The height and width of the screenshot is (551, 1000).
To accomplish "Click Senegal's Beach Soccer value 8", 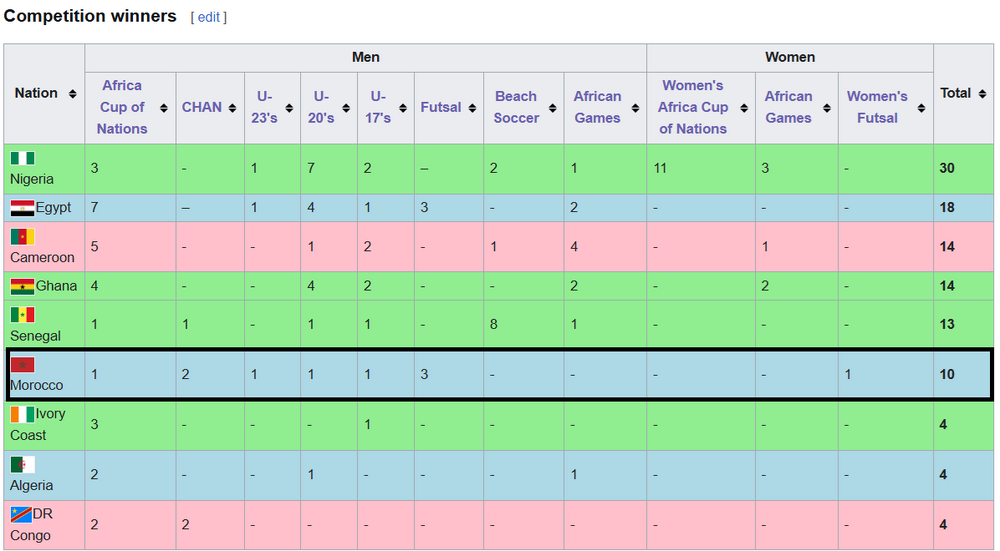I will [494, 325].
